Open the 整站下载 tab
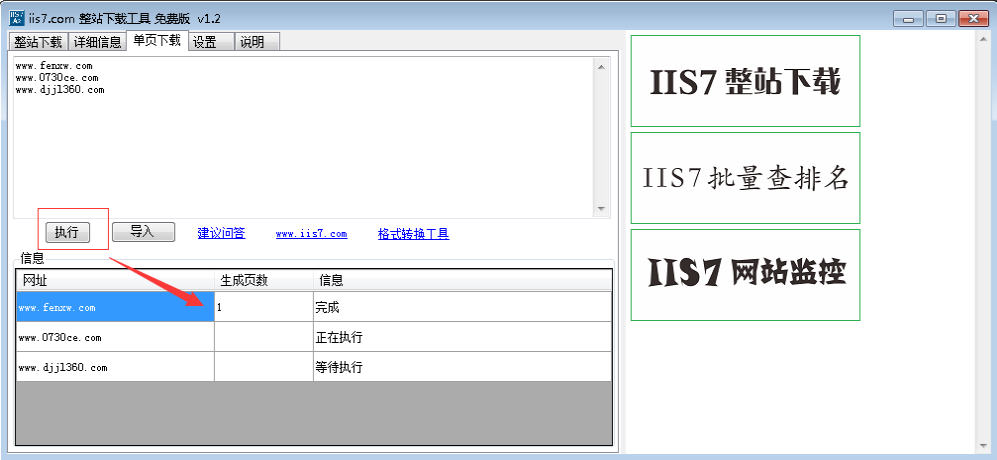This screenshot has height=460, width=997. [38, 42]
